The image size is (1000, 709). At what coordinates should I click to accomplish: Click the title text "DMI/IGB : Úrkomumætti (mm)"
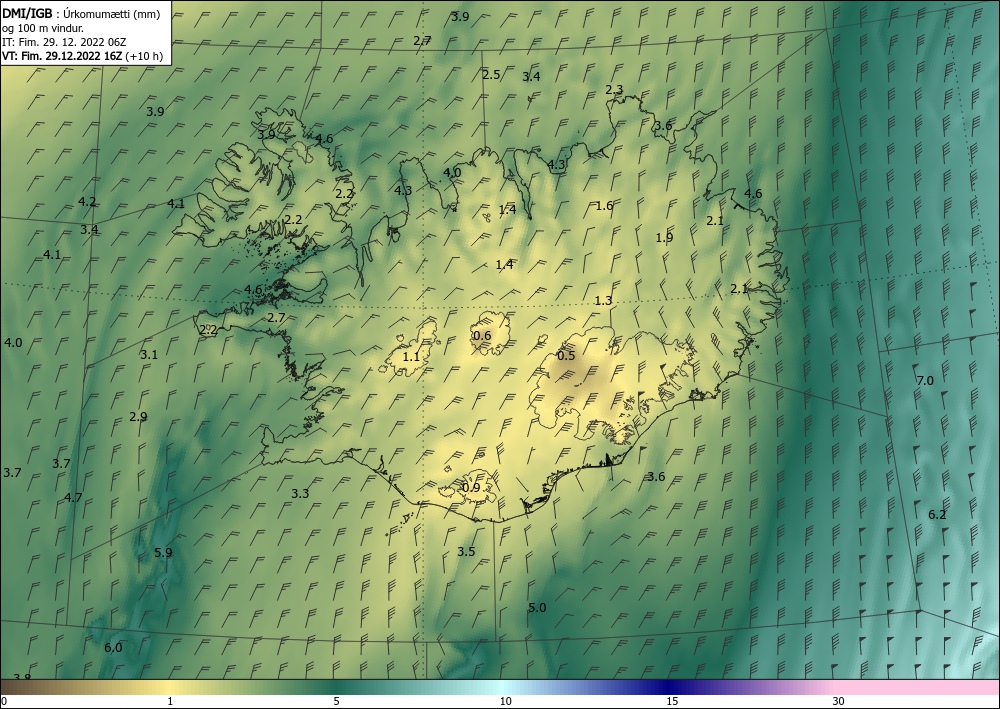coord(80,14)
